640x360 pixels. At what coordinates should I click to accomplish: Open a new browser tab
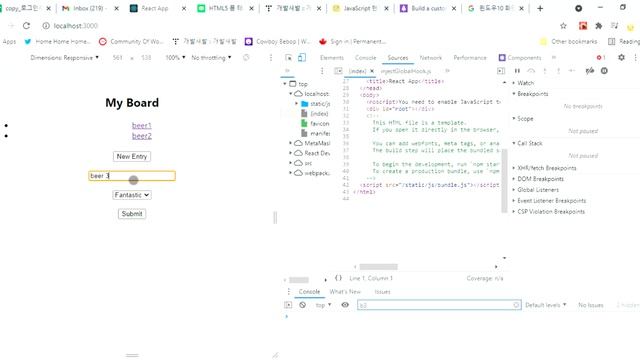(540, 8)
